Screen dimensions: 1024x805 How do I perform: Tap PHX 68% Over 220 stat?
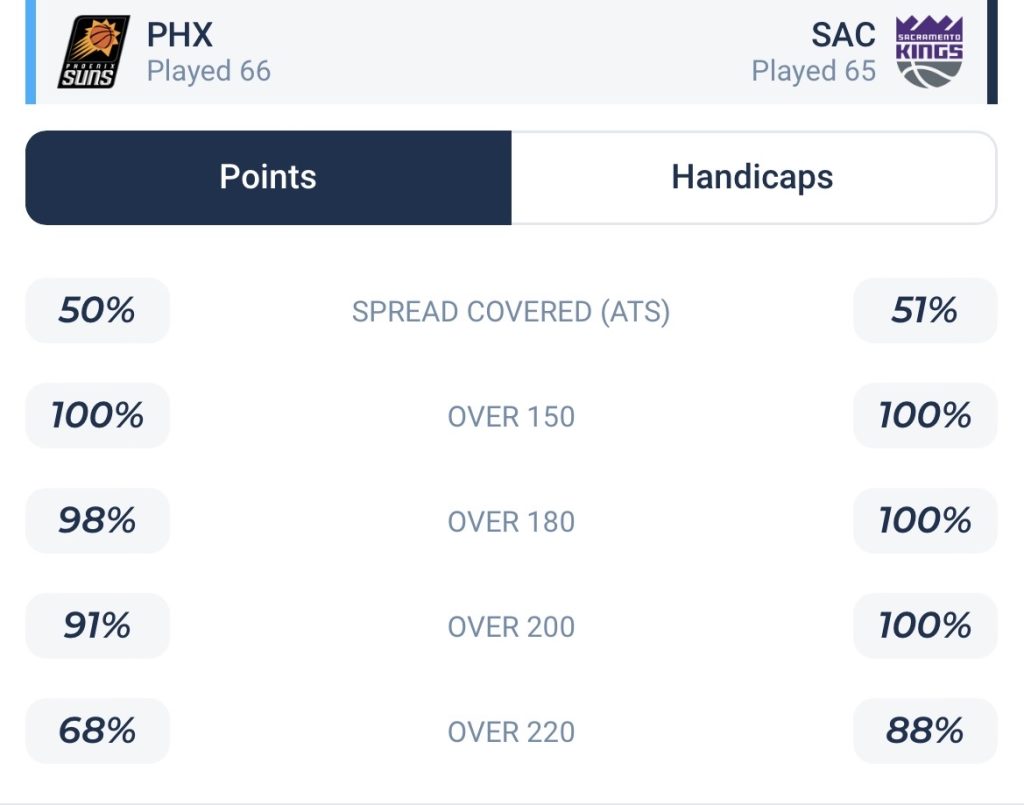(x=97, y=731)
